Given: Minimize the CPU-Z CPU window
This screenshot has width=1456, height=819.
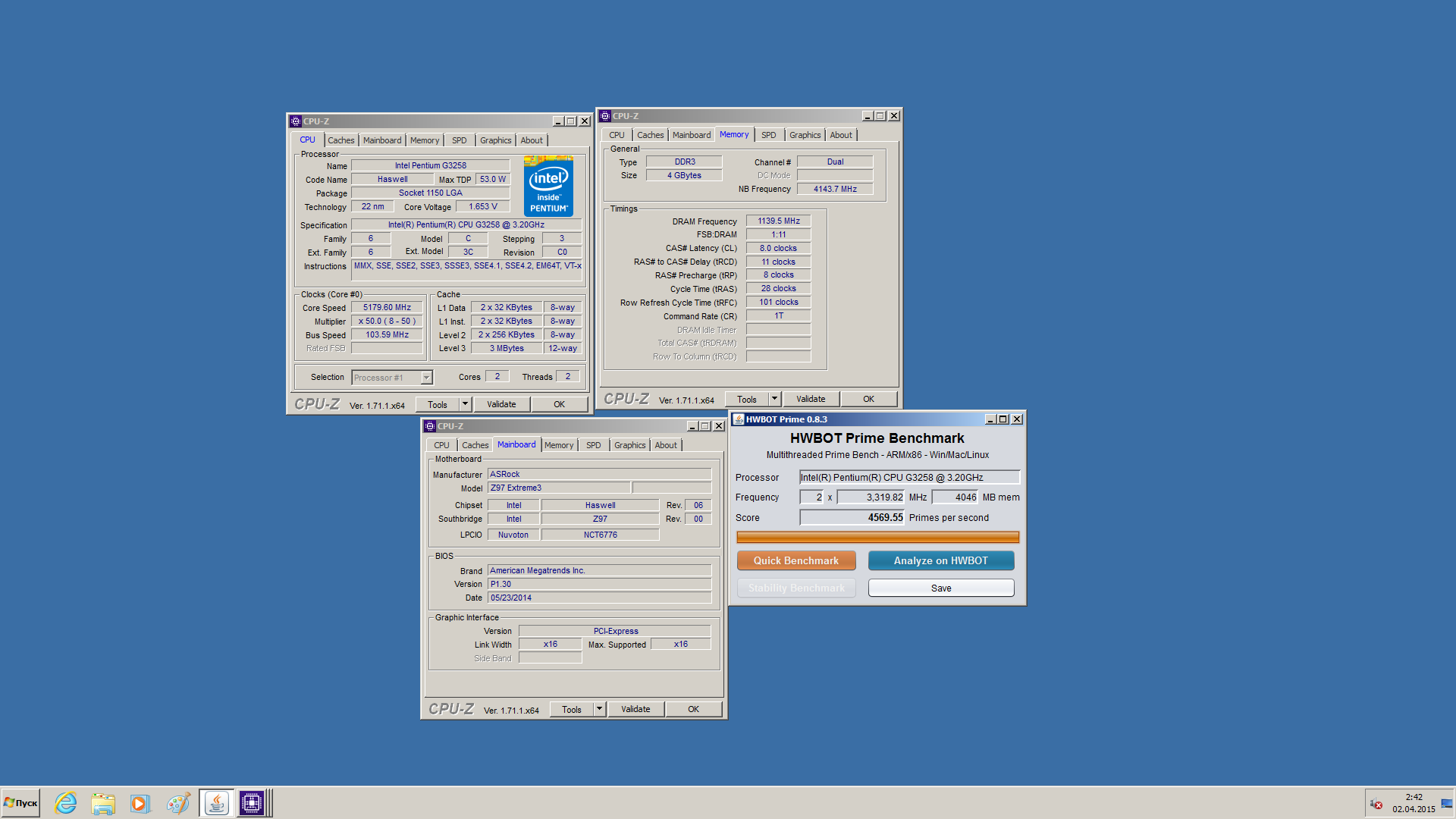Looking at the screenshot, I should pos(558,121).
